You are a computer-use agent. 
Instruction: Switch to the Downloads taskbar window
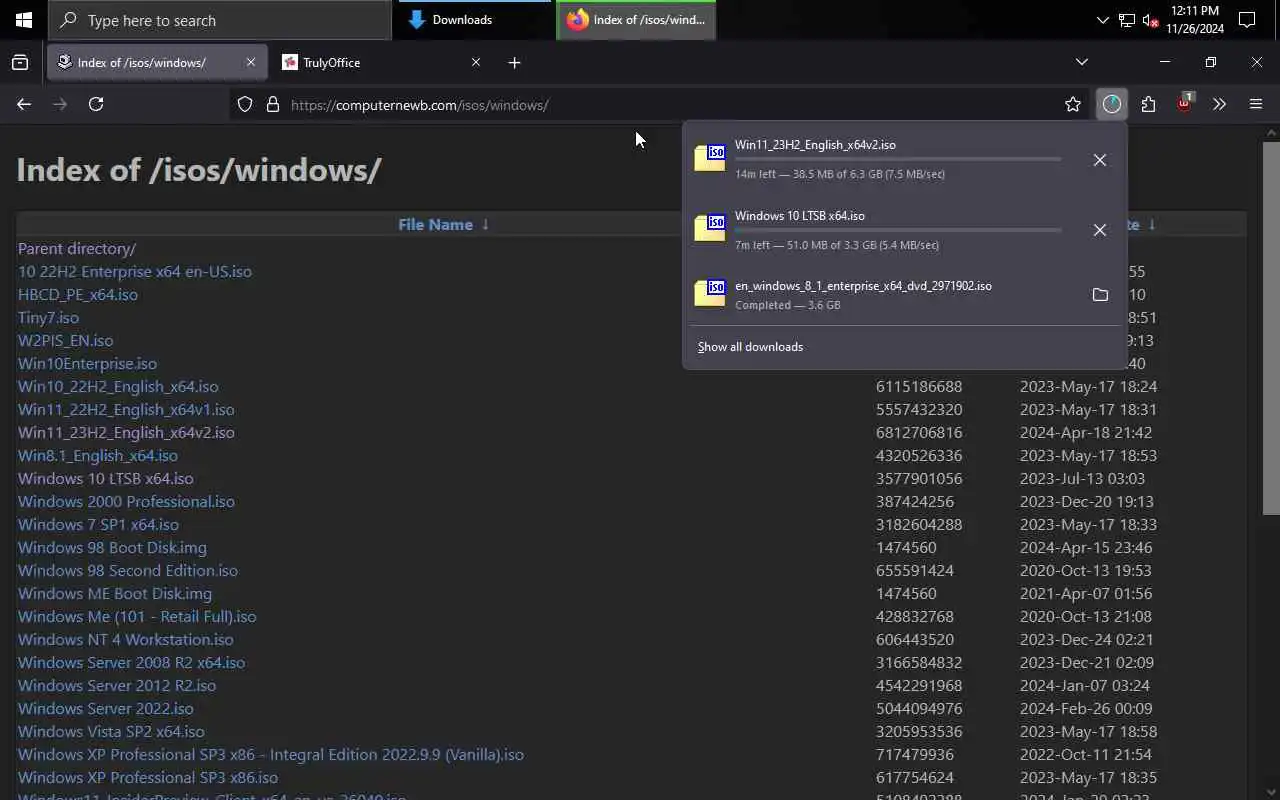(x=474, y=20)
